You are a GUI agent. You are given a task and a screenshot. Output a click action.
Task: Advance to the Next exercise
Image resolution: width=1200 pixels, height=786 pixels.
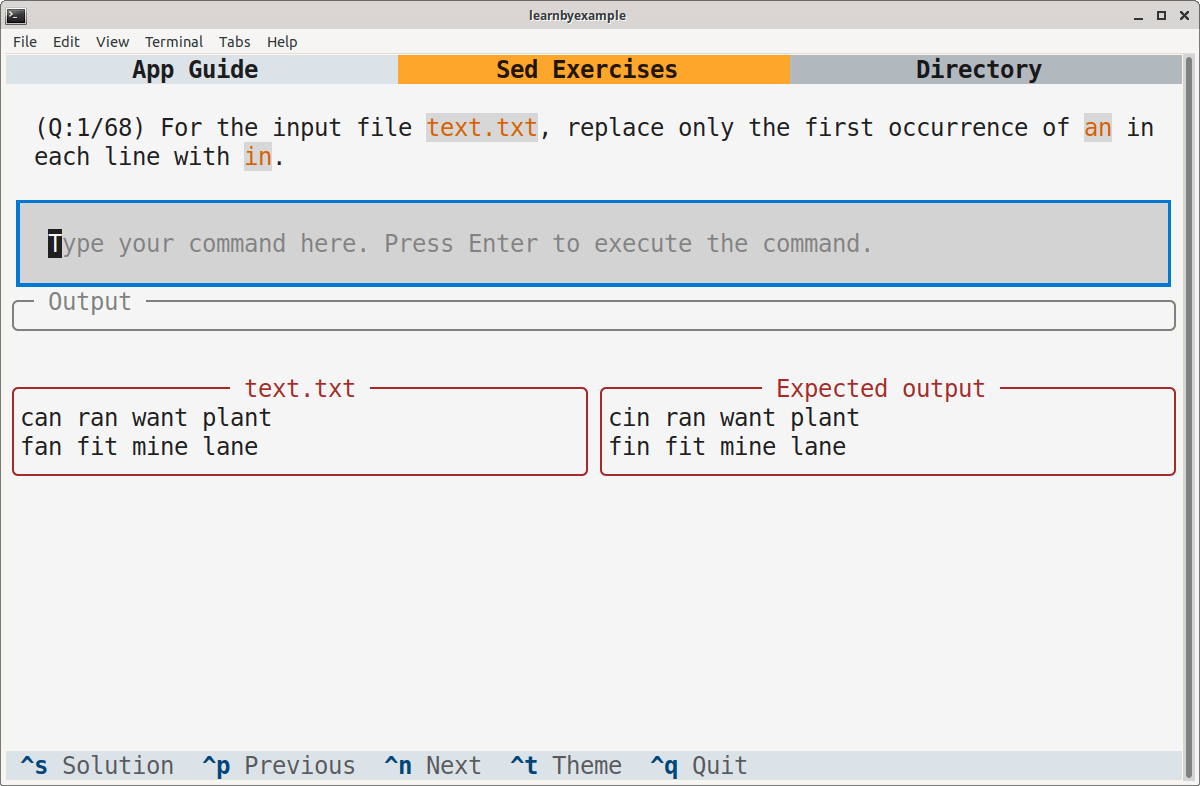432,765
